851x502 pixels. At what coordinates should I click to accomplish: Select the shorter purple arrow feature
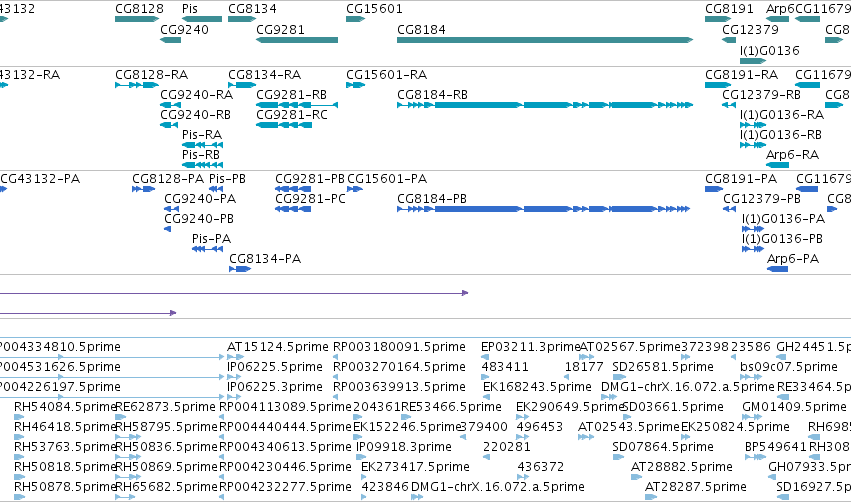tap(88, 313)
